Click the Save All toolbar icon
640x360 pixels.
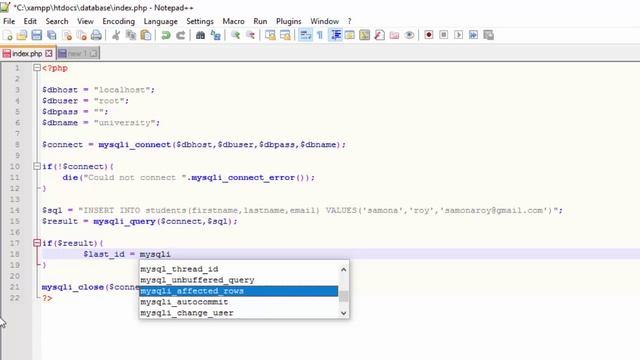(52, 35)
